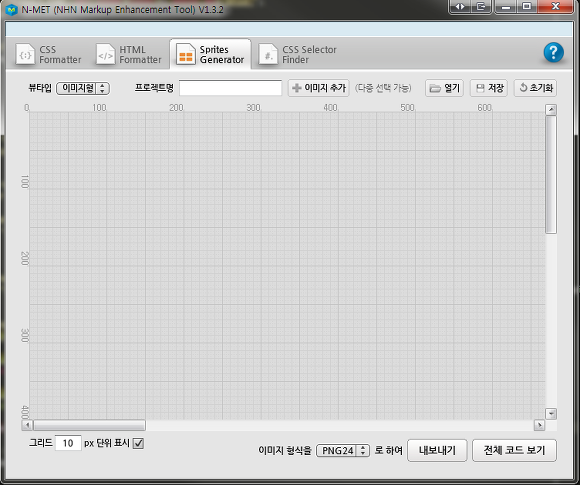Open the CSS Selector Finder tab

(298, 55)
